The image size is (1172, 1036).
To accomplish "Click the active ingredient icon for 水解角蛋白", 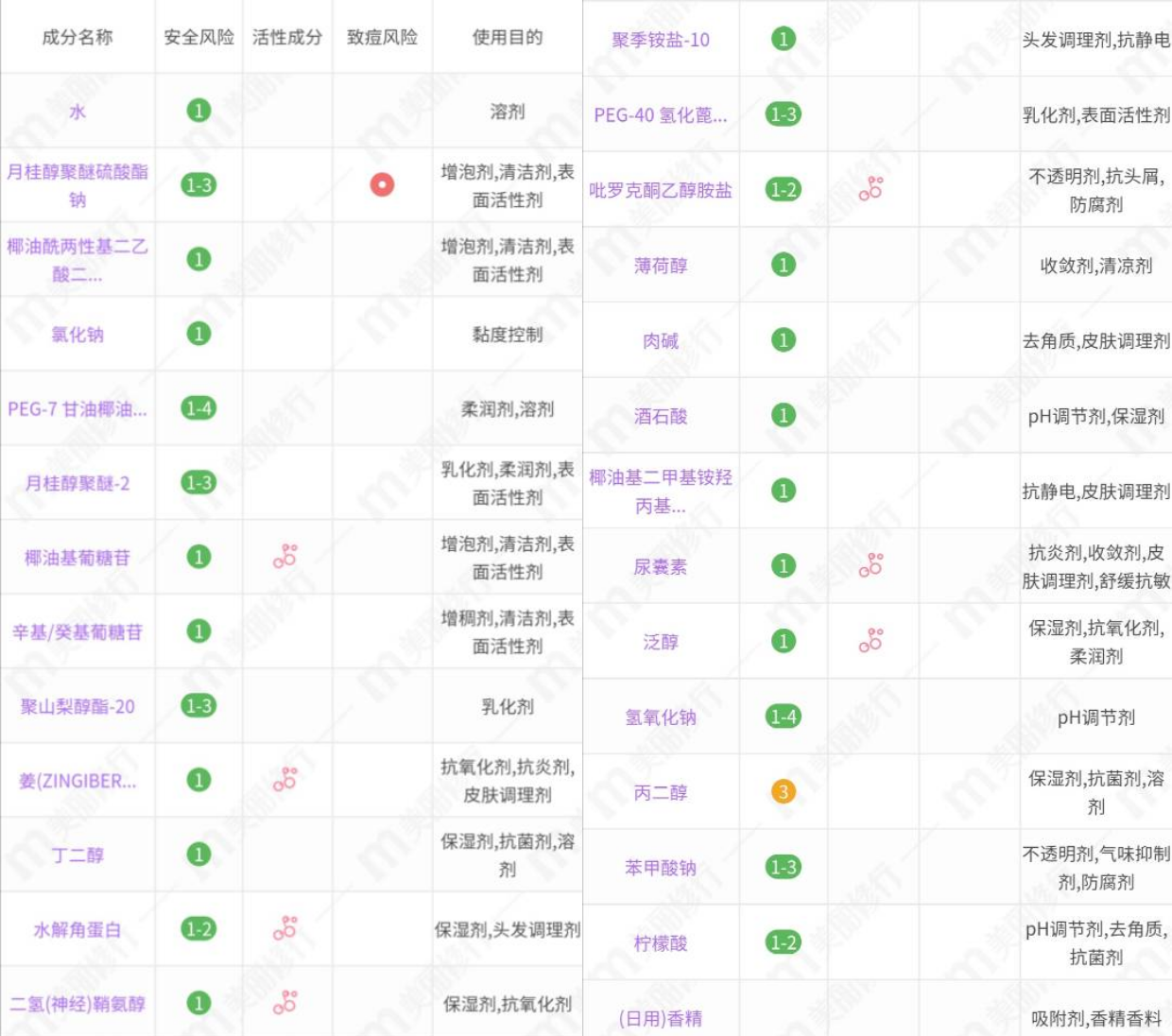I will click(x=285, y=928).
